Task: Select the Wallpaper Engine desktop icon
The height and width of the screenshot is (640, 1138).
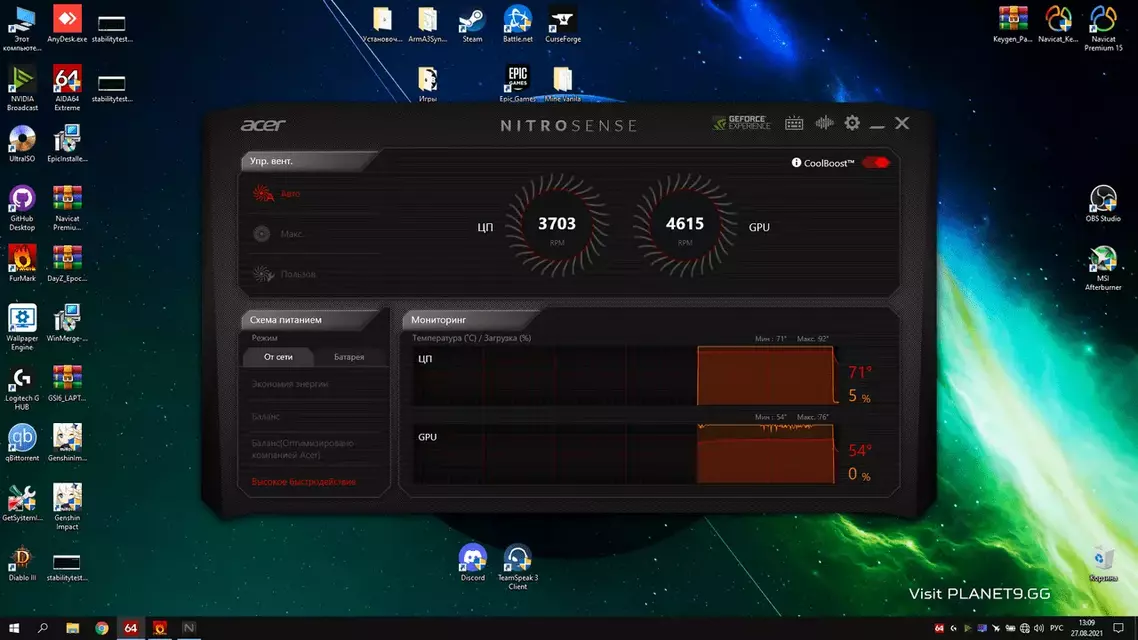Action: tap(22, 328)
